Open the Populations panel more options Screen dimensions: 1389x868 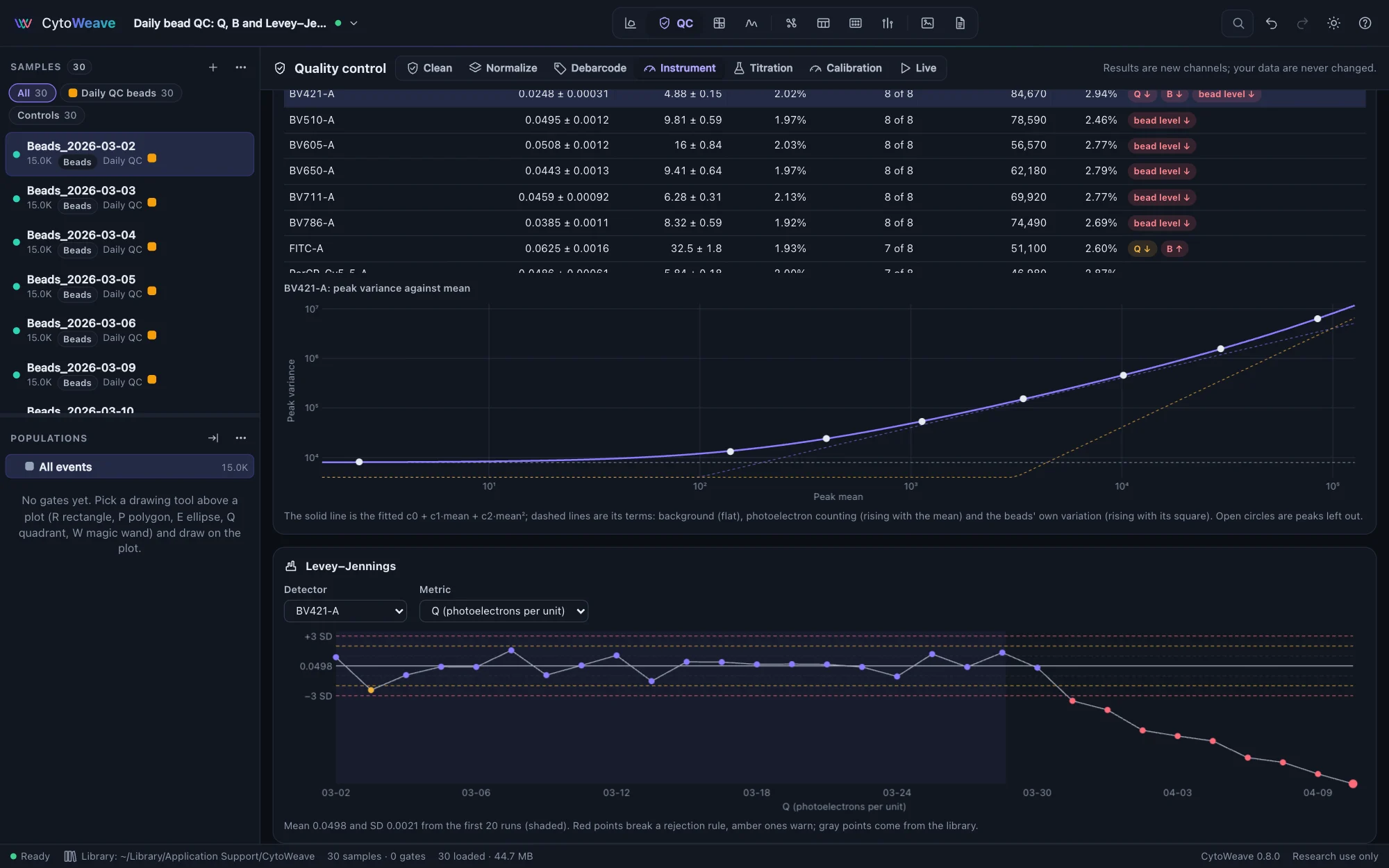point(241,438)
